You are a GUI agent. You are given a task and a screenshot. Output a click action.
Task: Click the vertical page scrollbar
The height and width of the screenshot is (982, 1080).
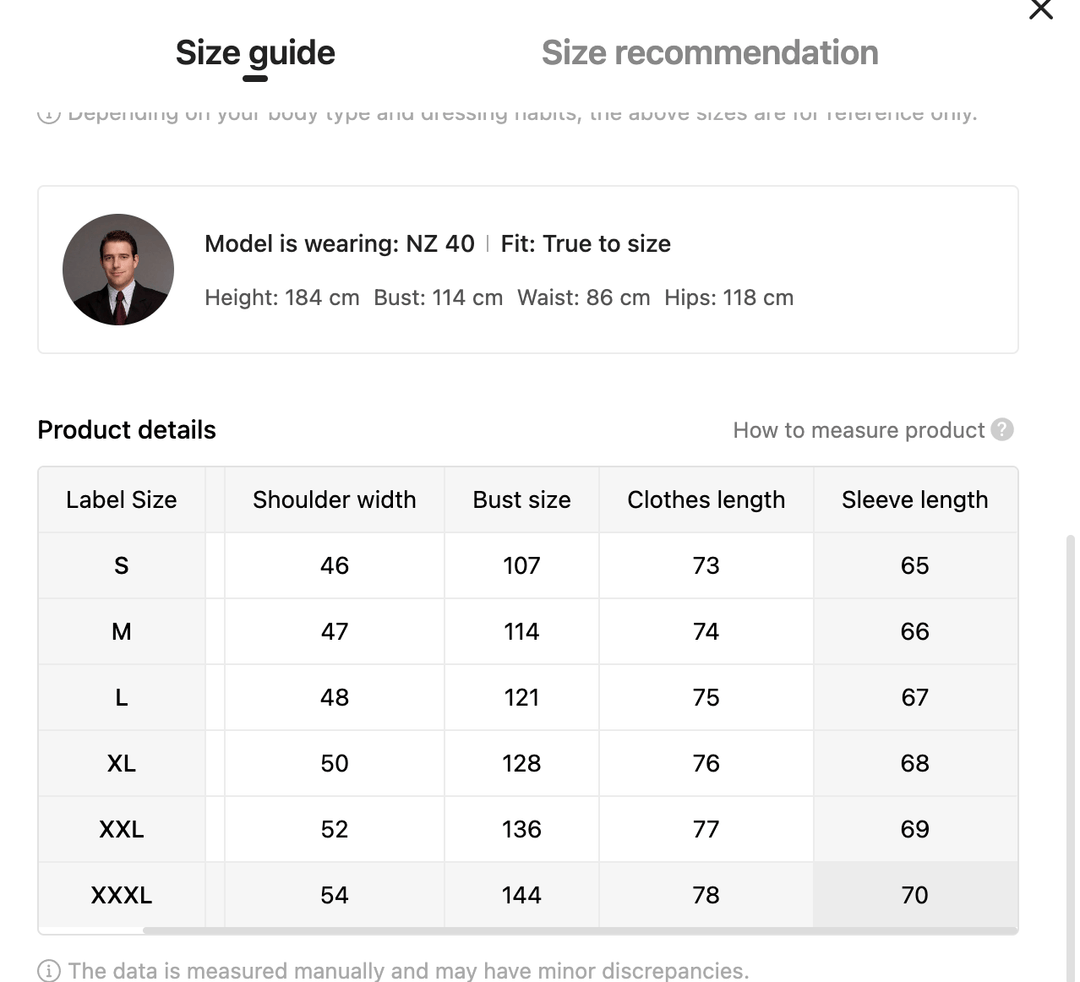[x=1071, y=700]
